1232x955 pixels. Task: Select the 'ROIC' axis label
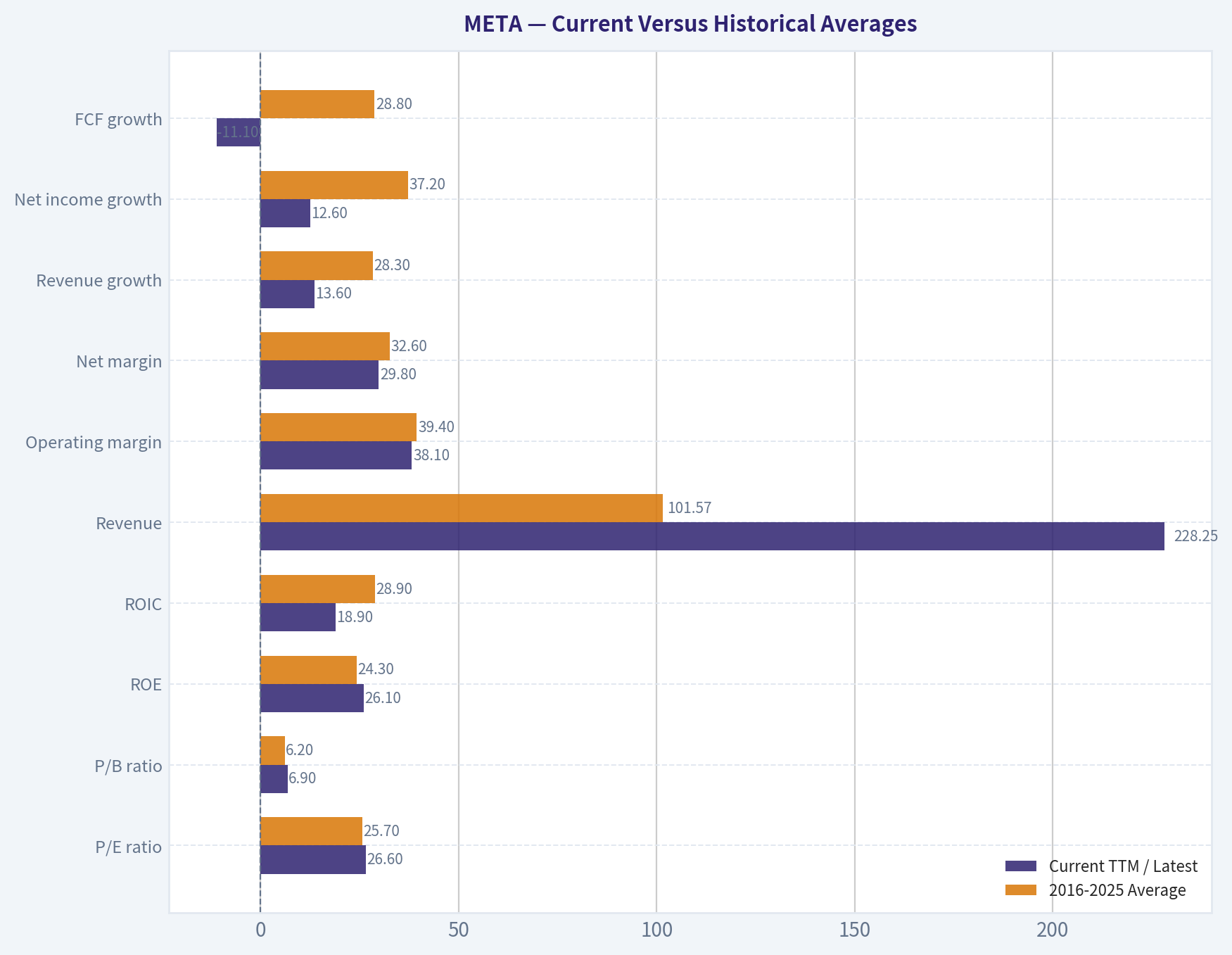point(143,604)
